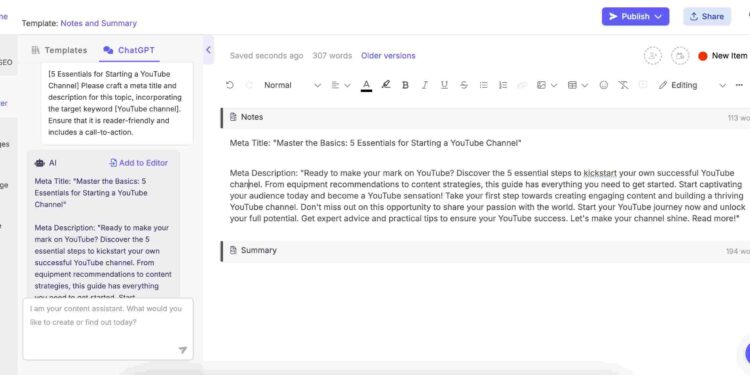750x375 pixels.
Task: Select the Summary section heading
Action: [x=259, y=250]
